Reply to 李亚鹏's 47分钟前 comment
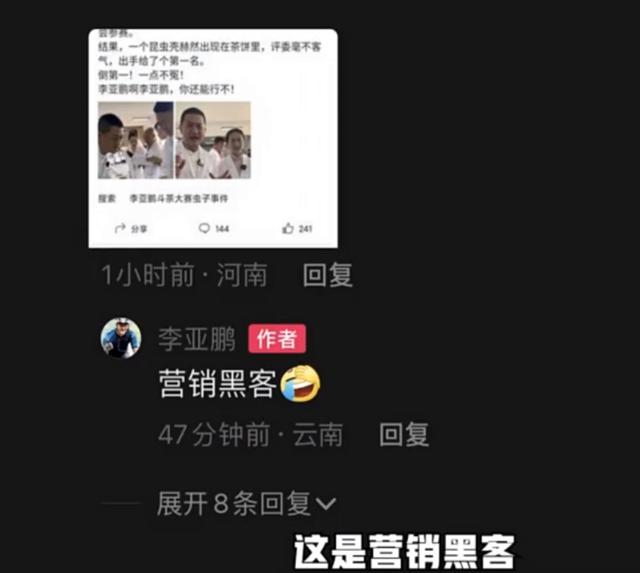This screenshot has width=640, height=573. (x=404, y=434)
